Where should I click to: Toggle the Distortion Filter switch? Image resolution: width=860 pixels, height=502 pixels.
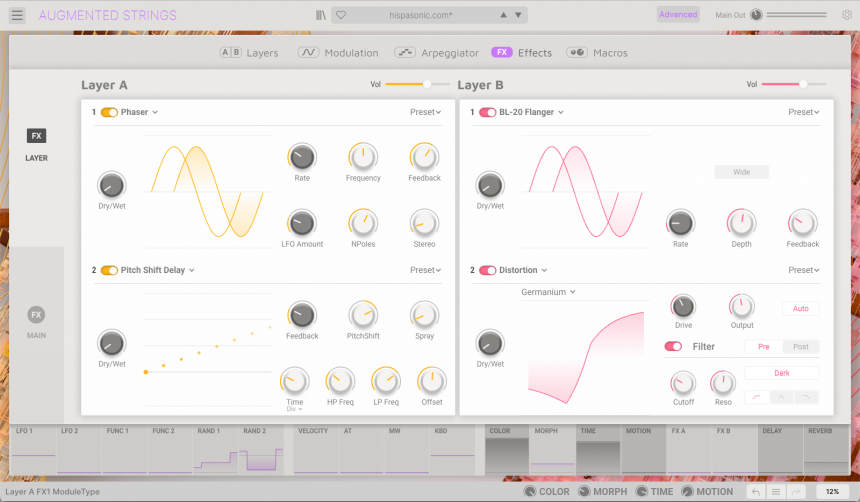click(x=673, y=346)
